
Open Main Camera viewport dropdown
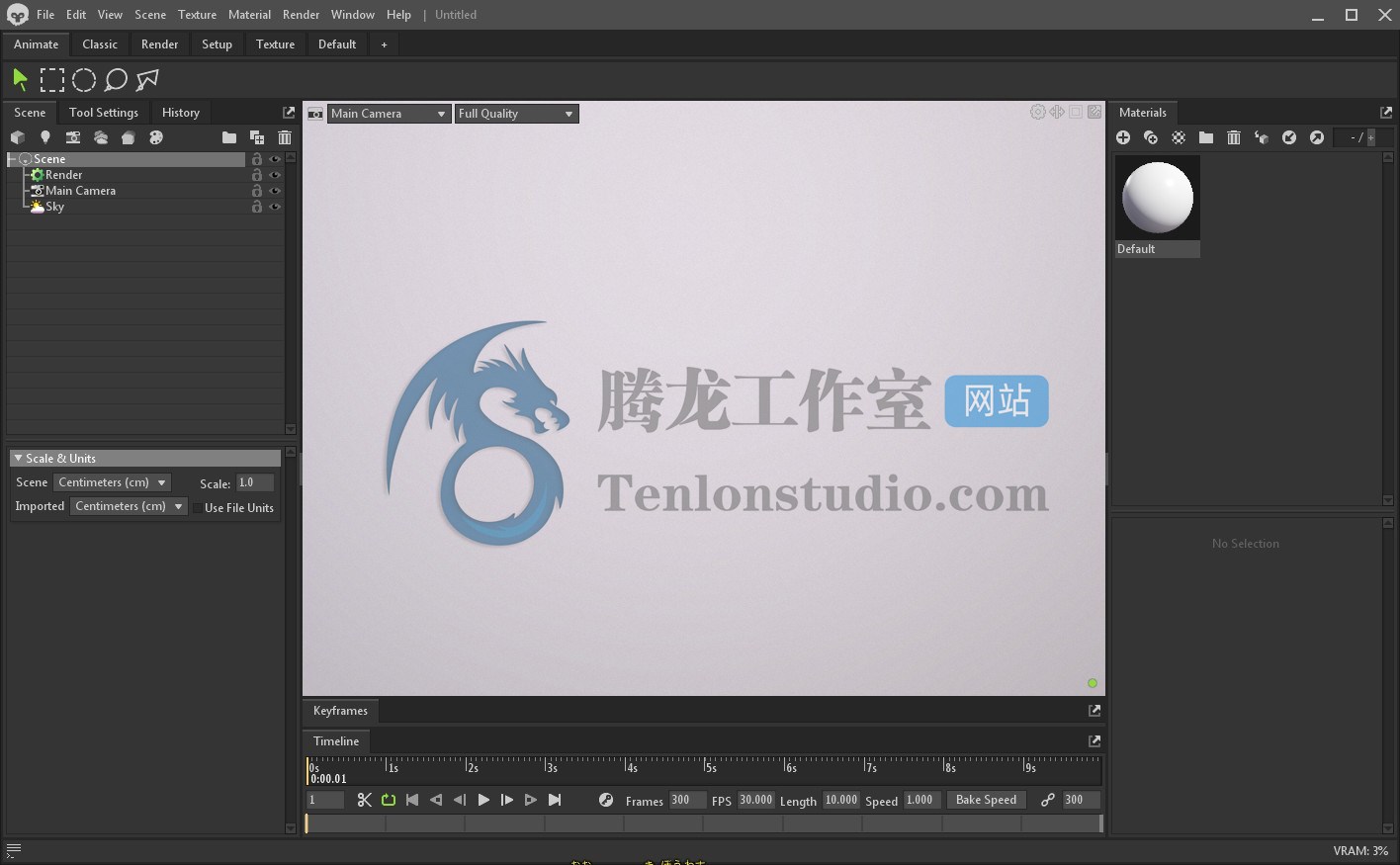(x=389, y=114)
